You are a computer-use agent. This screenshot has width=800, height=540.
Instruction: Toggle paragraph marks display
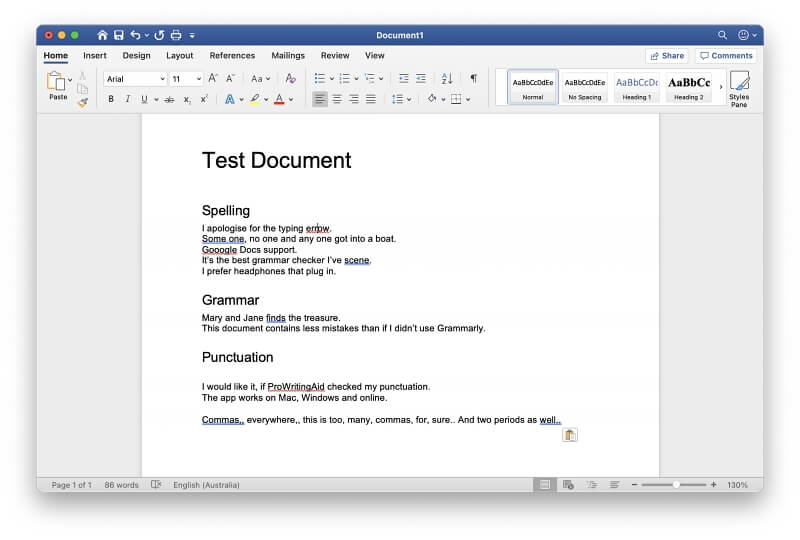(473, 78)
